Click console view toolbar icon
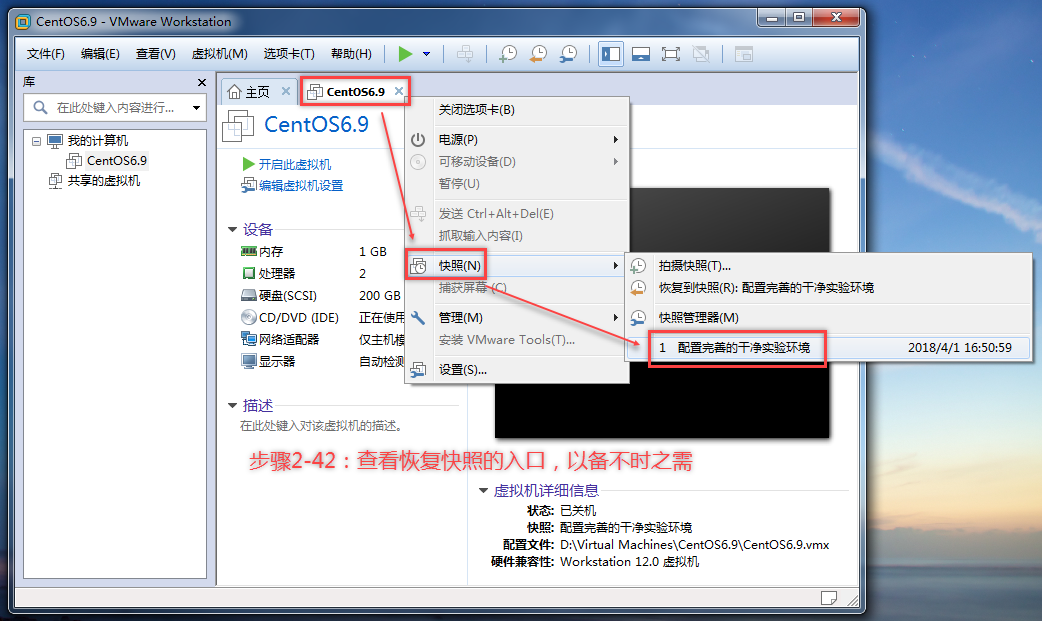Image resolution: width=1042 pixels, height=621 pixels. (744, 54)
